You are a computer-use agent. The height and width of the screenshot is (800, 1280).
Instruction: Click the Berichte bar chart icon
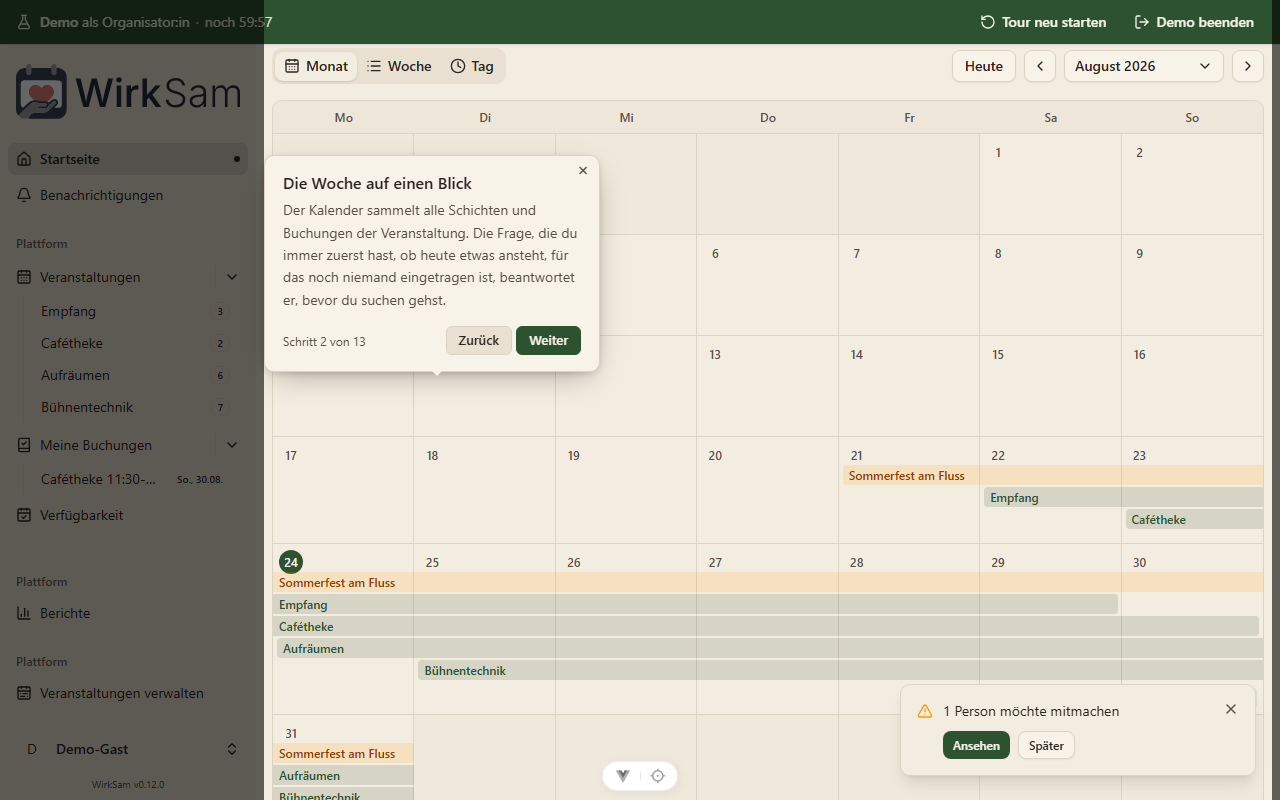(24, 613)
